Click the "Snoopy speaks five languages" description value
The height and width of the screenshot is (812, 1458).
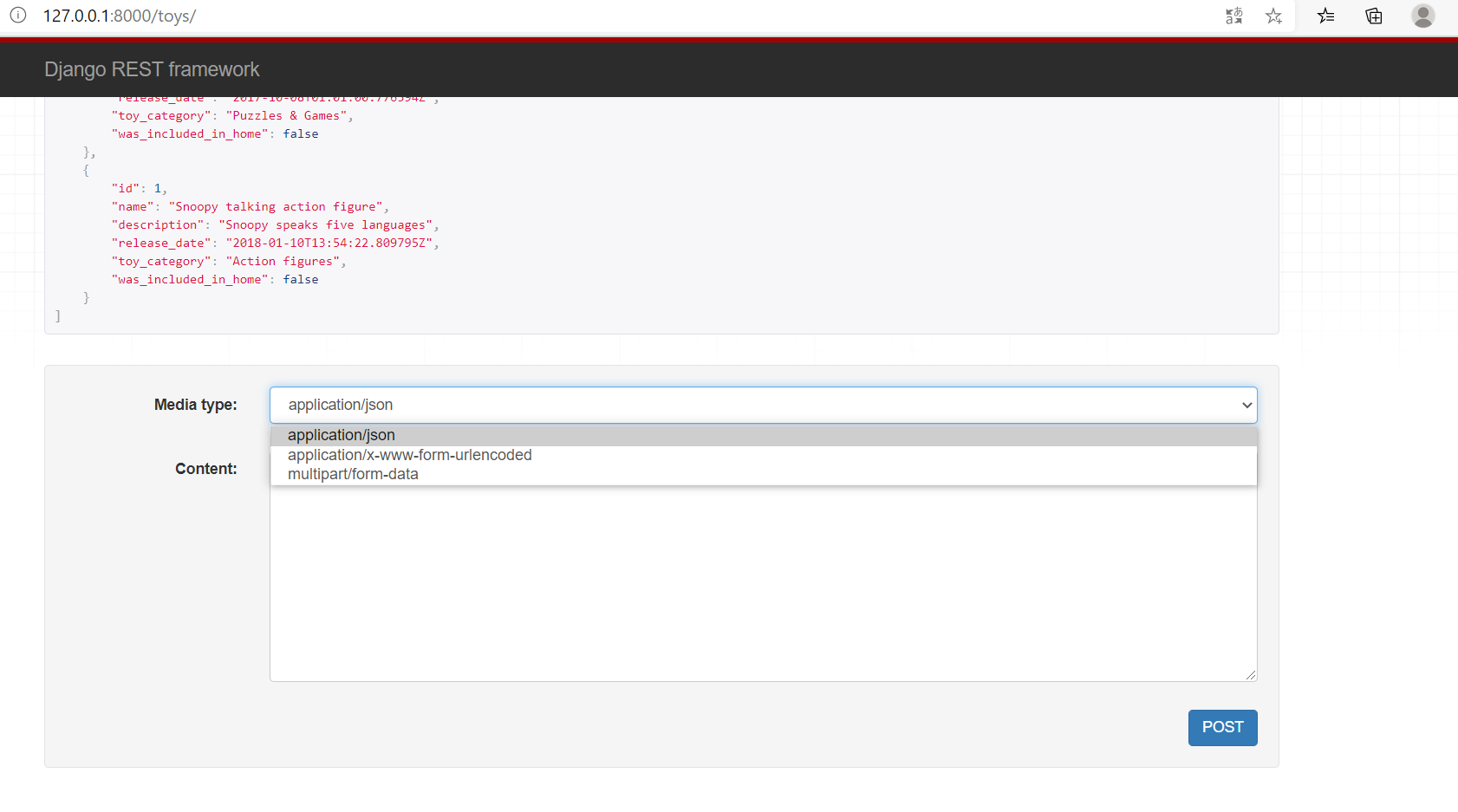coord(325,224)
